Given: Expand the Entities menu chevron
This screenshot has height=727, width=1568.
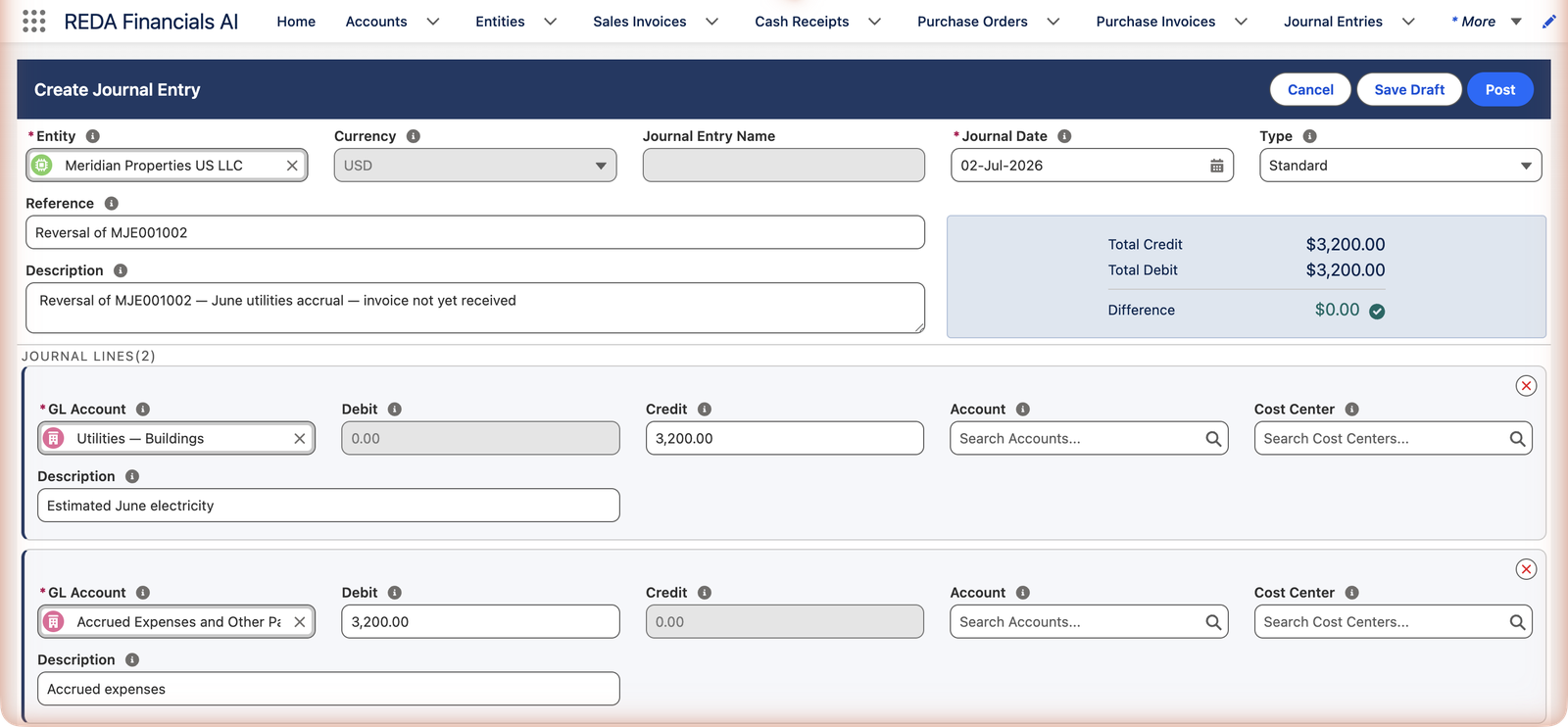Looking at the screenshot, I should [x=551, y=22].
